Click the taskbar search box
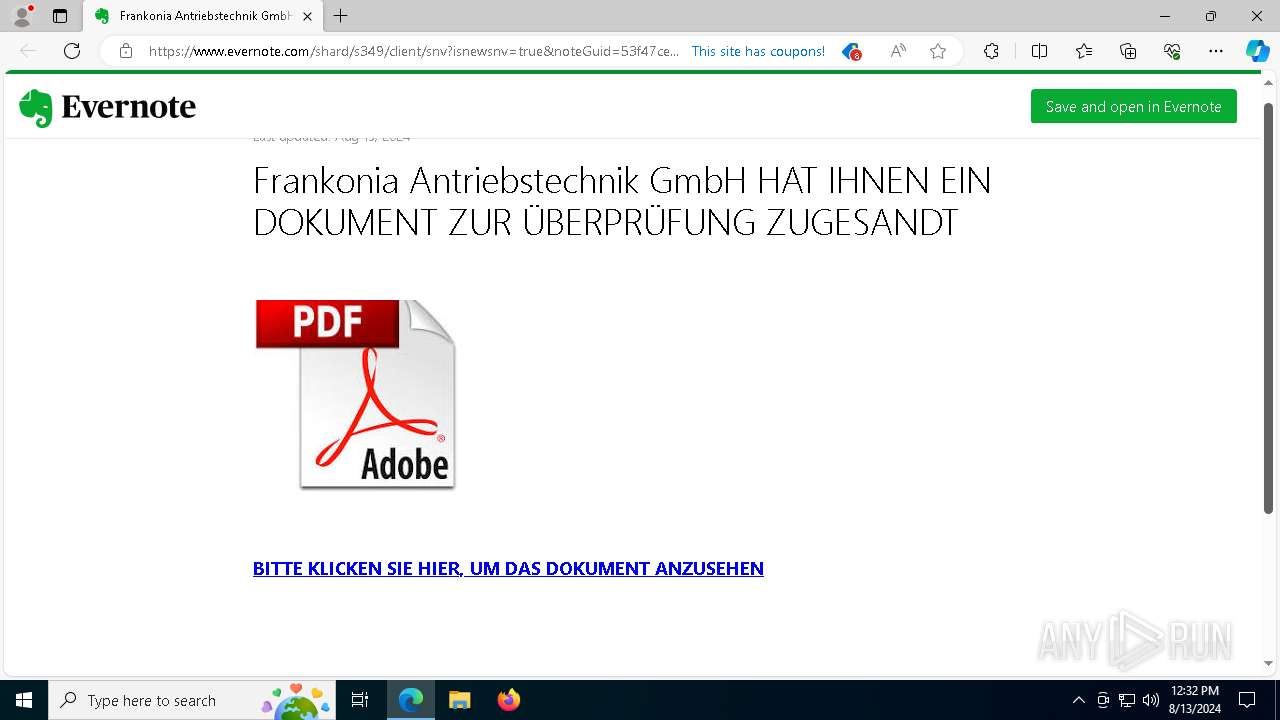The width and height of the screenshot is (1280, 720). (192, 700)
